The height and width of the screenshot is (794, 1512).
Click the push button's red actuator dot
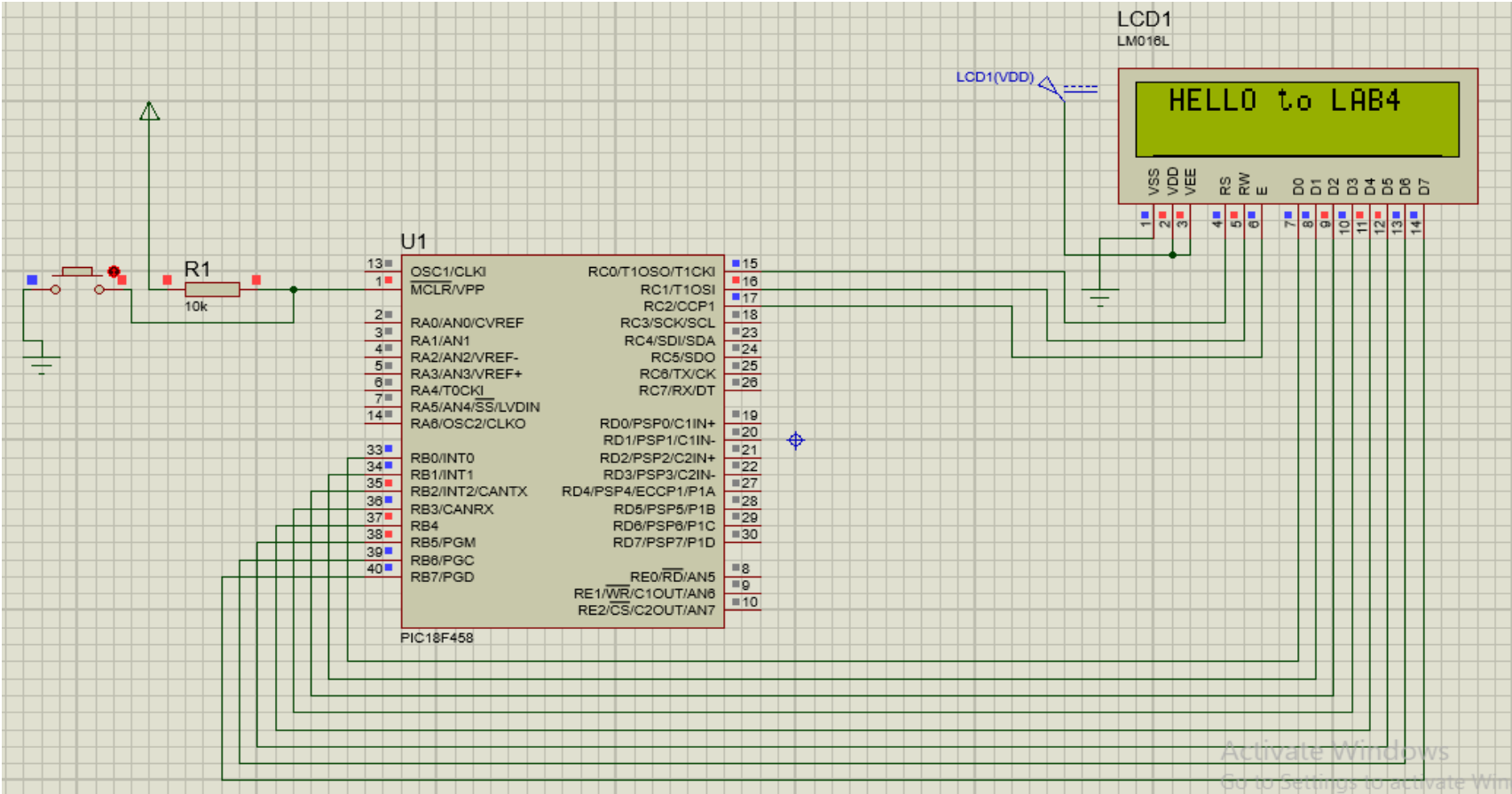tap(114, 271)
